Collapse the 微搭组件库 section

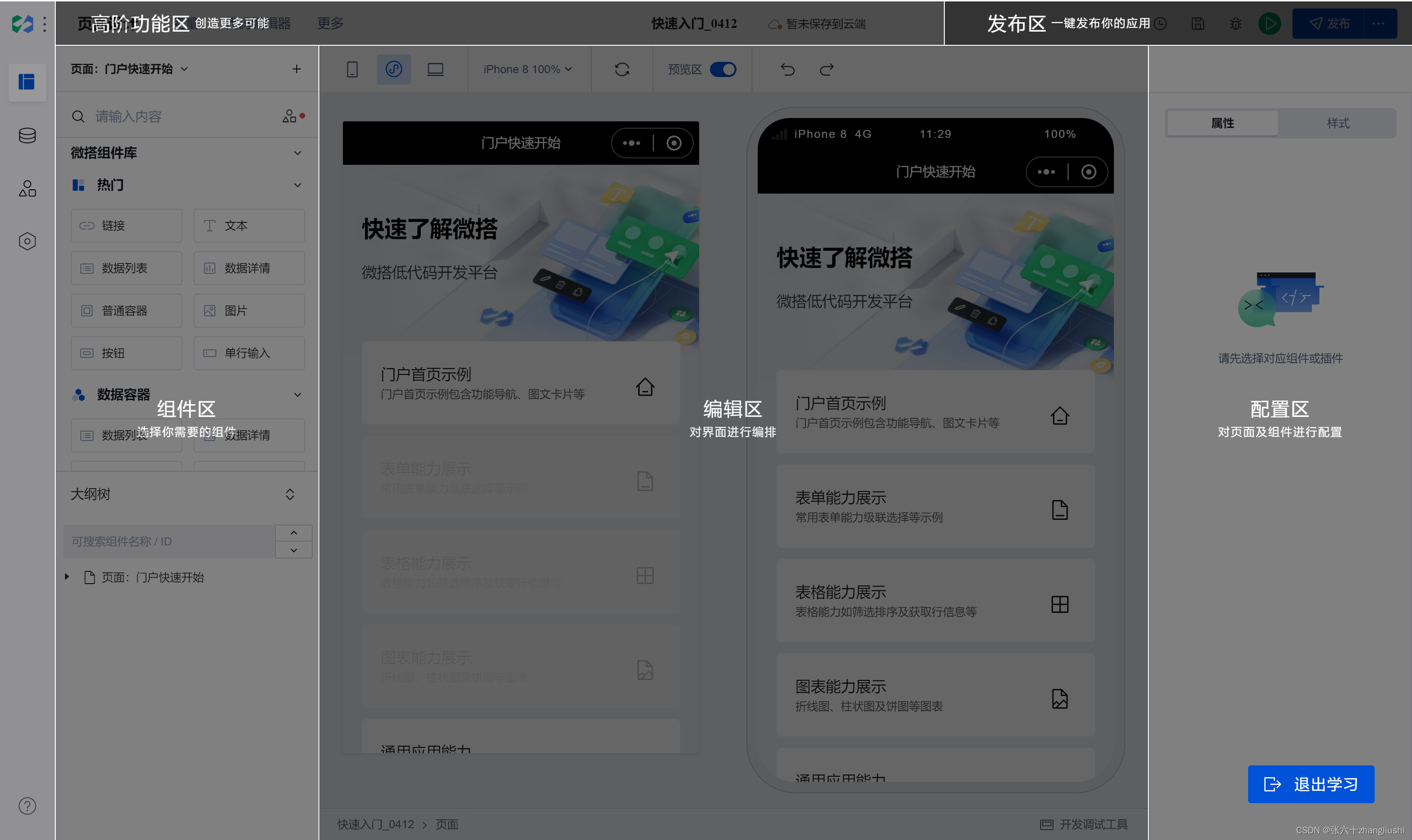tap(297, 153)
